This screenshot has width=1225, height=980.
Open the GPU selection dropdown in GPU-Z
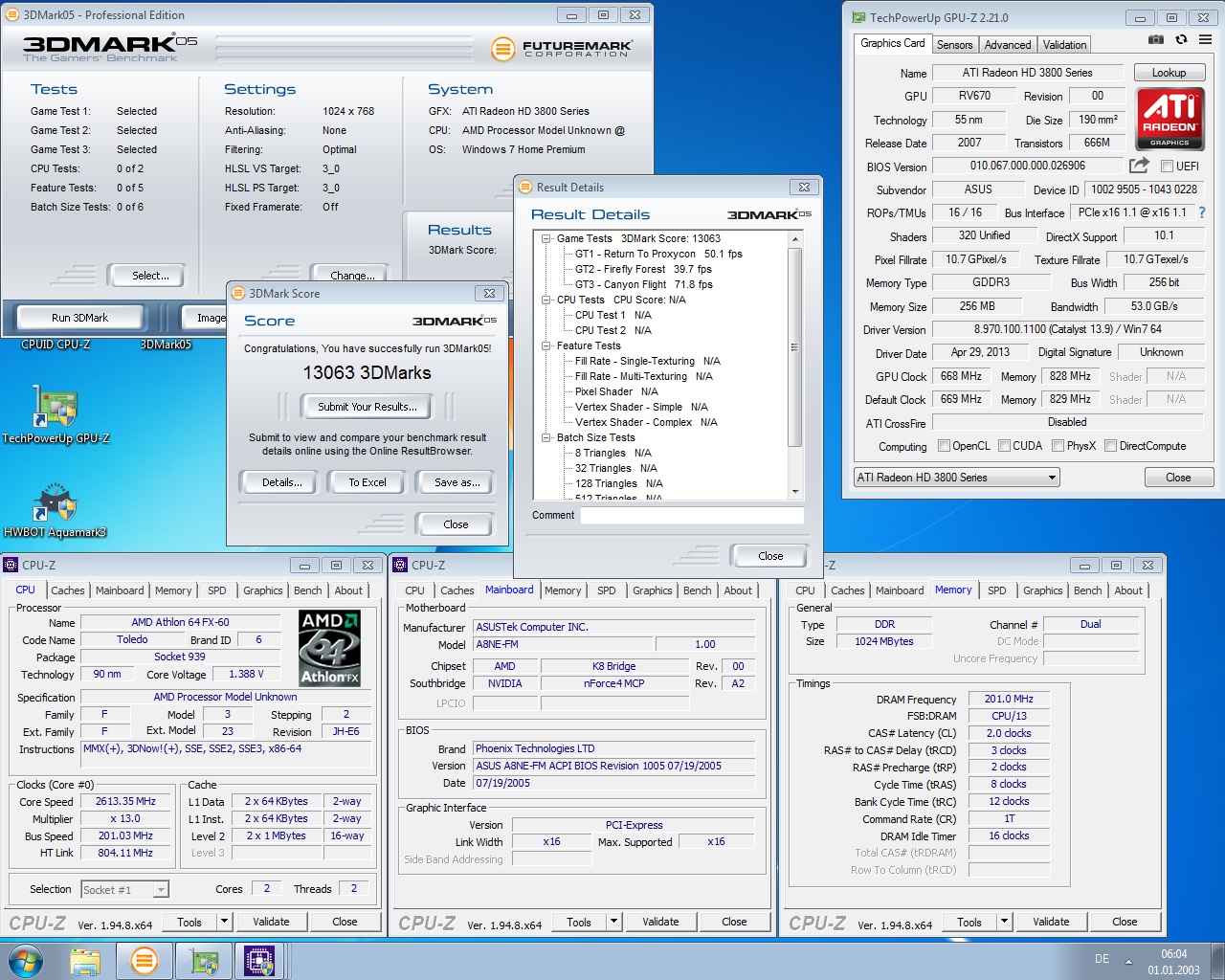click(x=957, y=477)
